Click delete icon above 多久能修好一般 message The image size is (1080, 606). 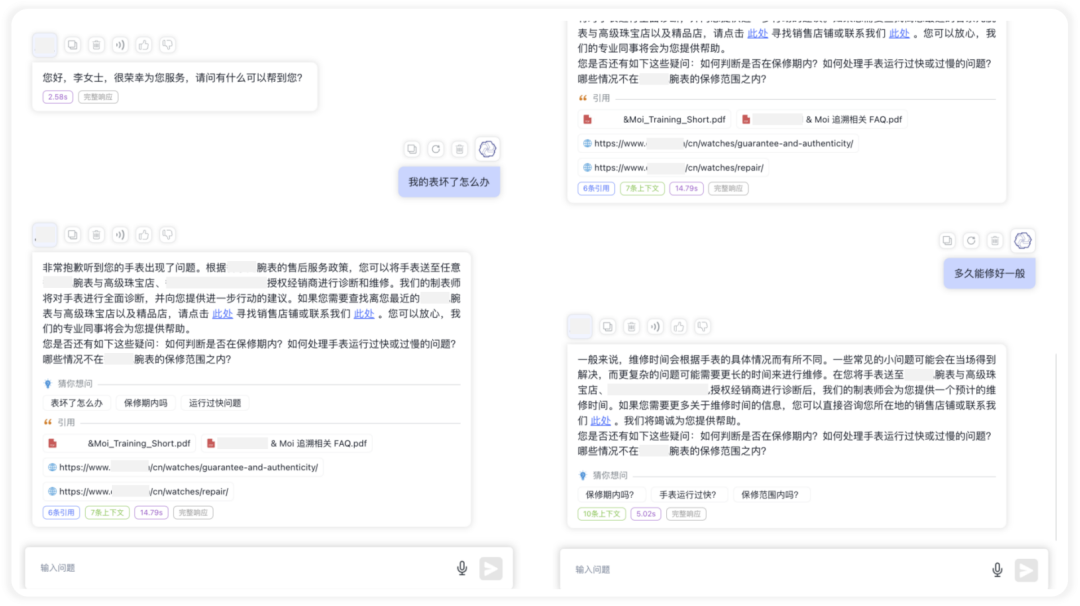click(x=995, y=241)
